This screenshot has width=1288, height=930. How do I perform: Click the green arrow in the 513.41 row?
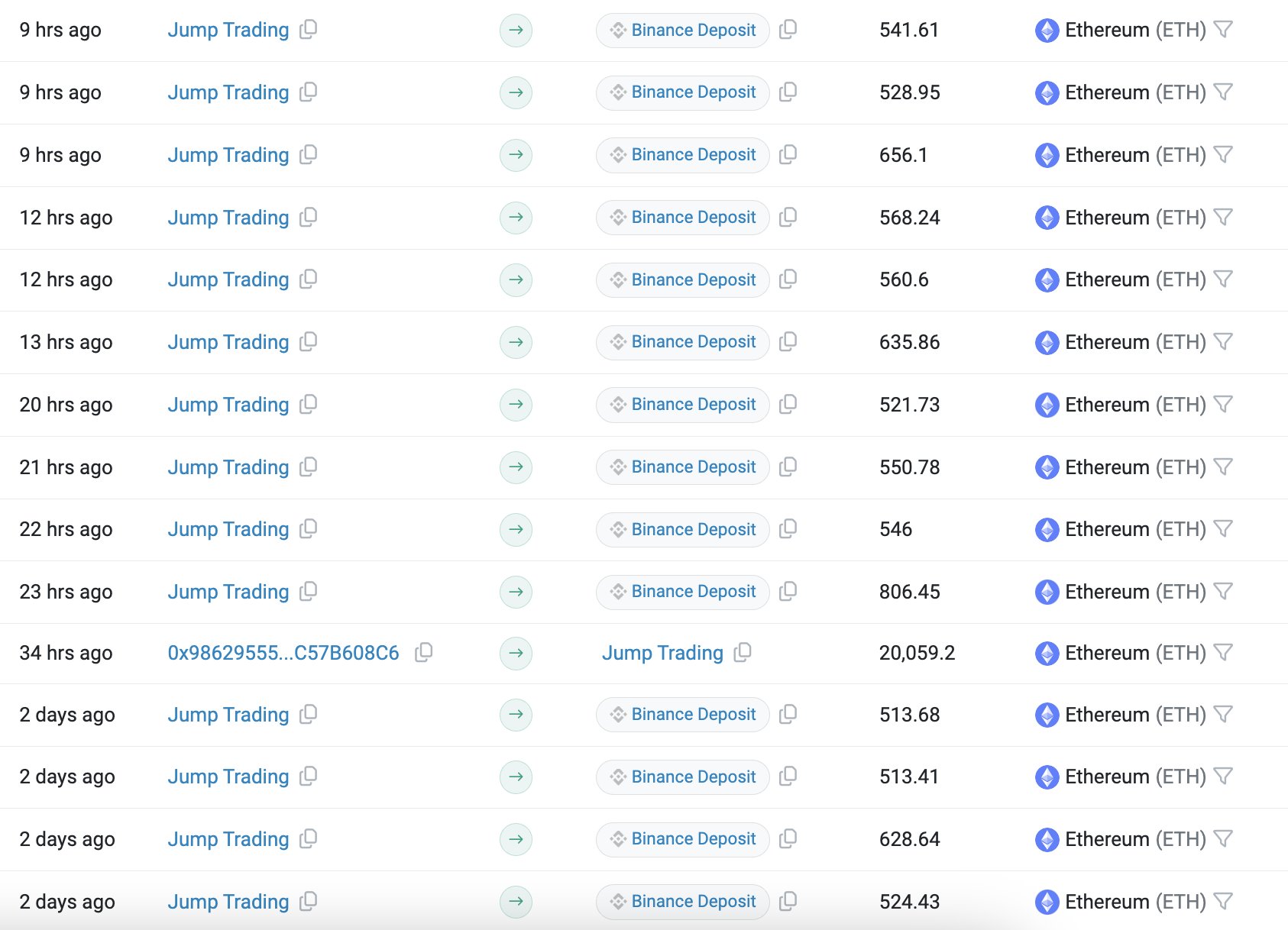pos(516,777)
